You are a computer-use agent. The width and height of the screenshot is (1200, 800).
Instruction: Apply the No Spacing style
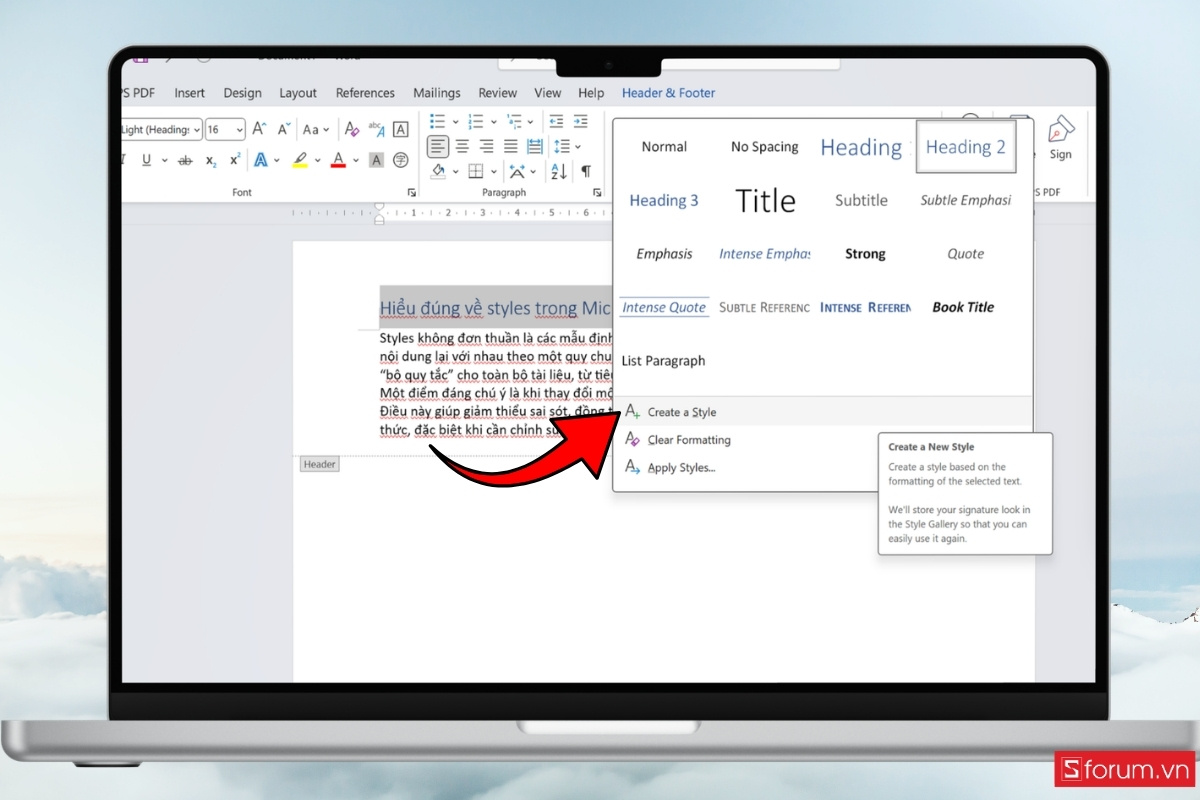(x=765, y=147)
